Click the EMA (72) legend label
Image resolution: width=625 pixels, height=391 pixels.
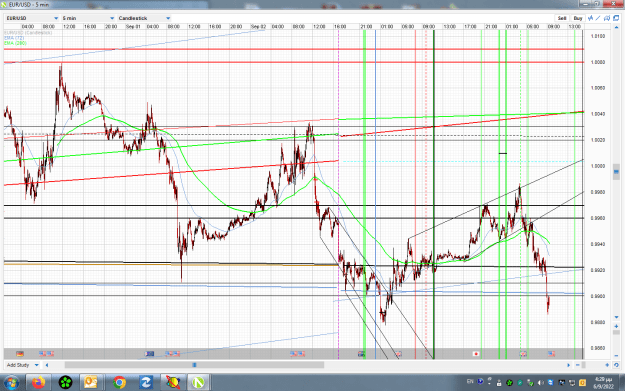coord(14,38)
